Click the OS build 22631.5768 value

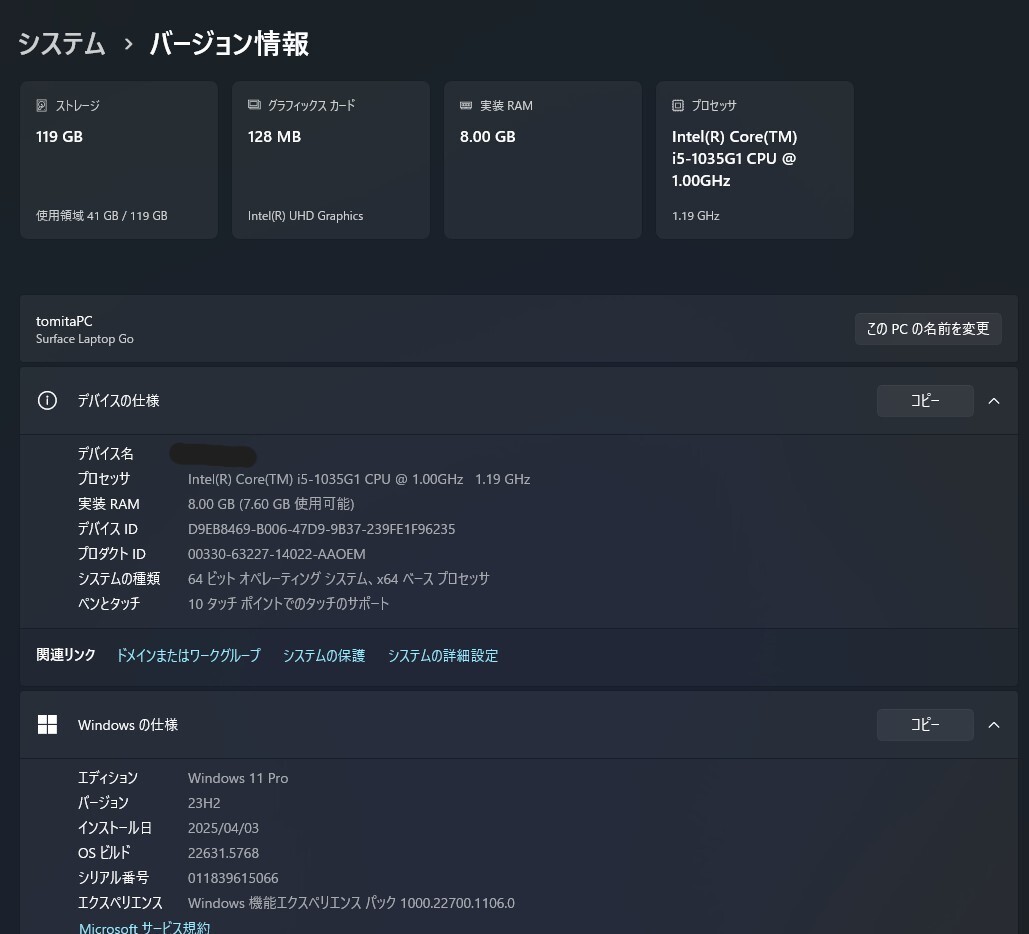(x=223, y=853)
